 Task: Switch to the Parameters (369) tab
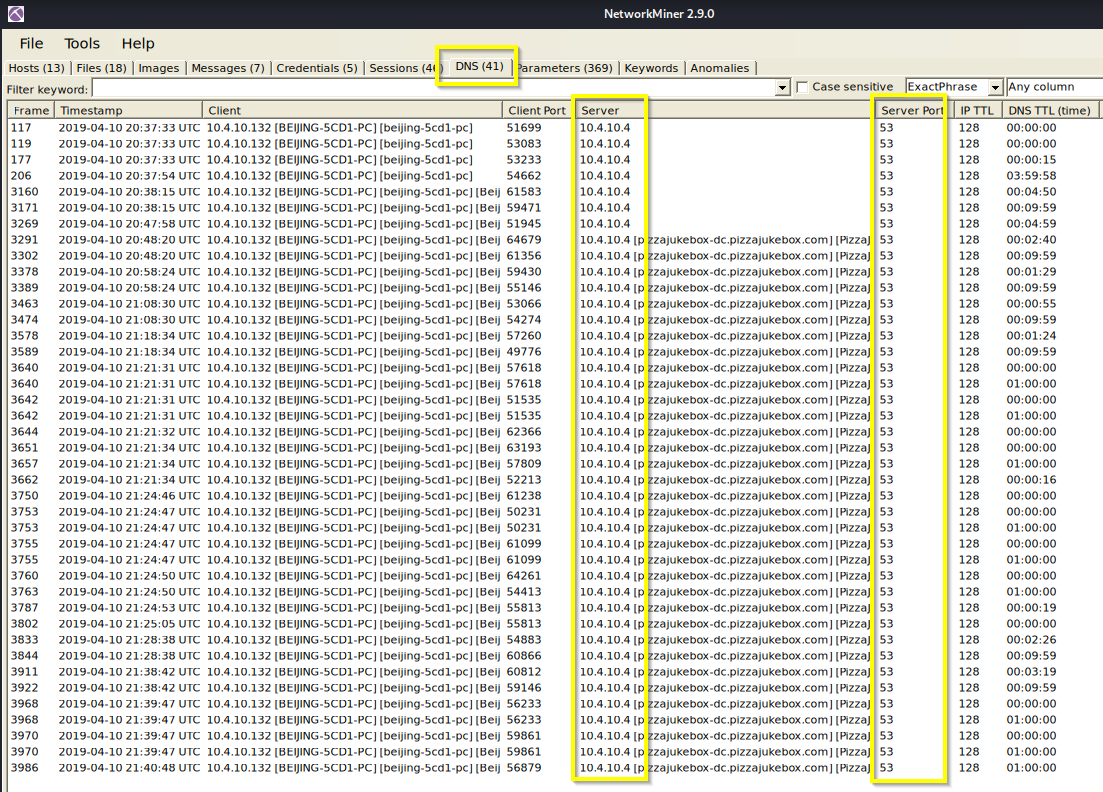pos(564,68)
